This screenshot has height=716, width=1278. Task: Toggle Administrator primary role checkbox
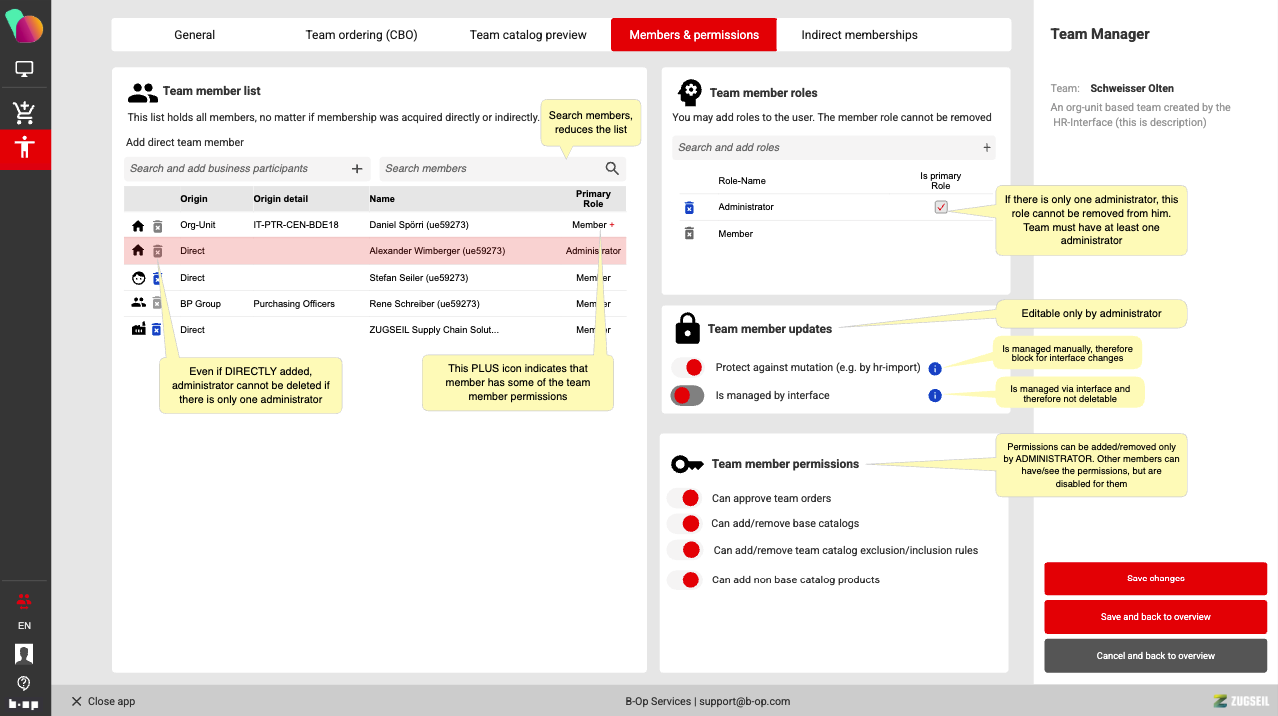(x=940, y=207)
